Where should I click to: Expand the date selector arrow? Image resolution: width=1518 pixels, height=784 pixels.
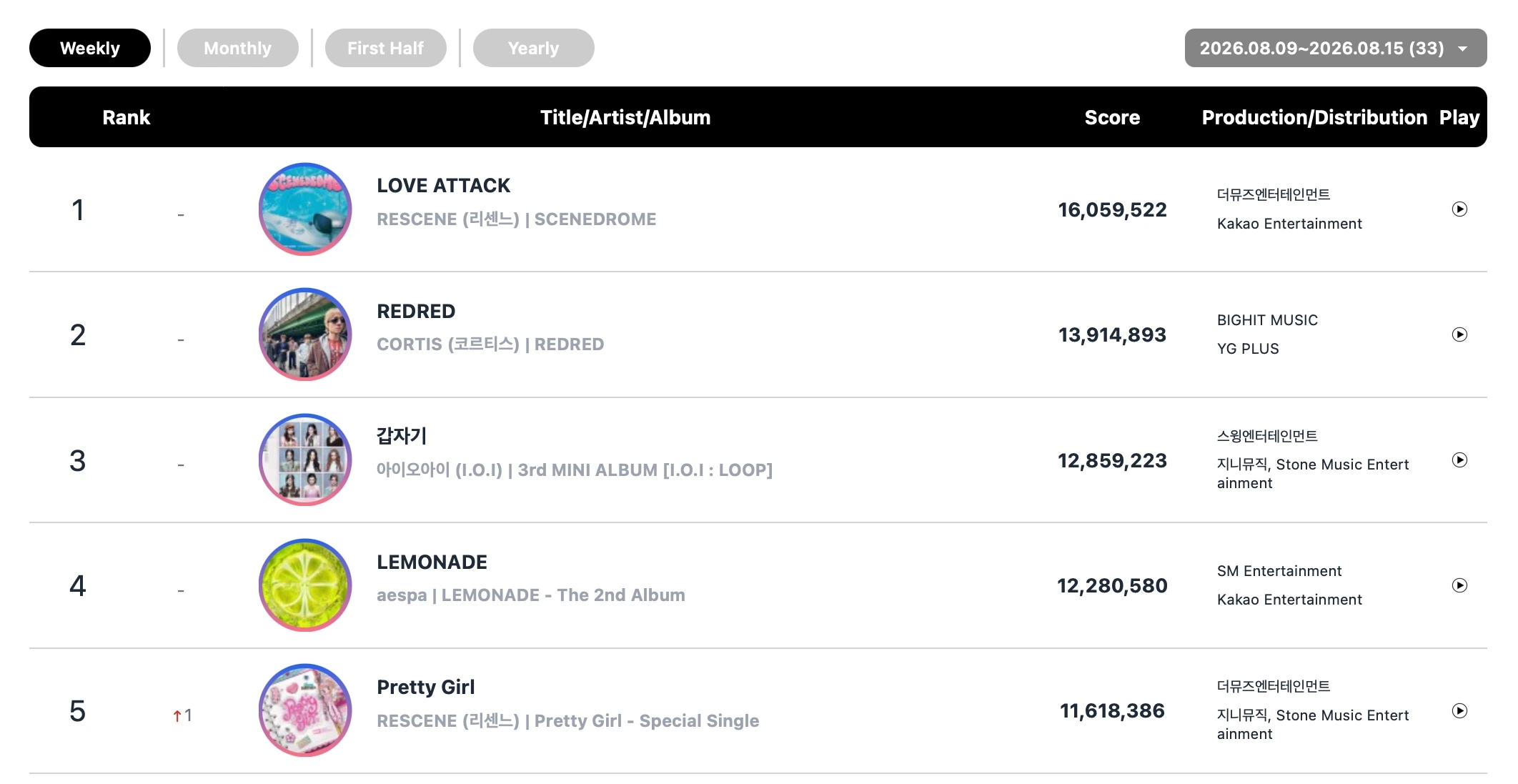1463,49
